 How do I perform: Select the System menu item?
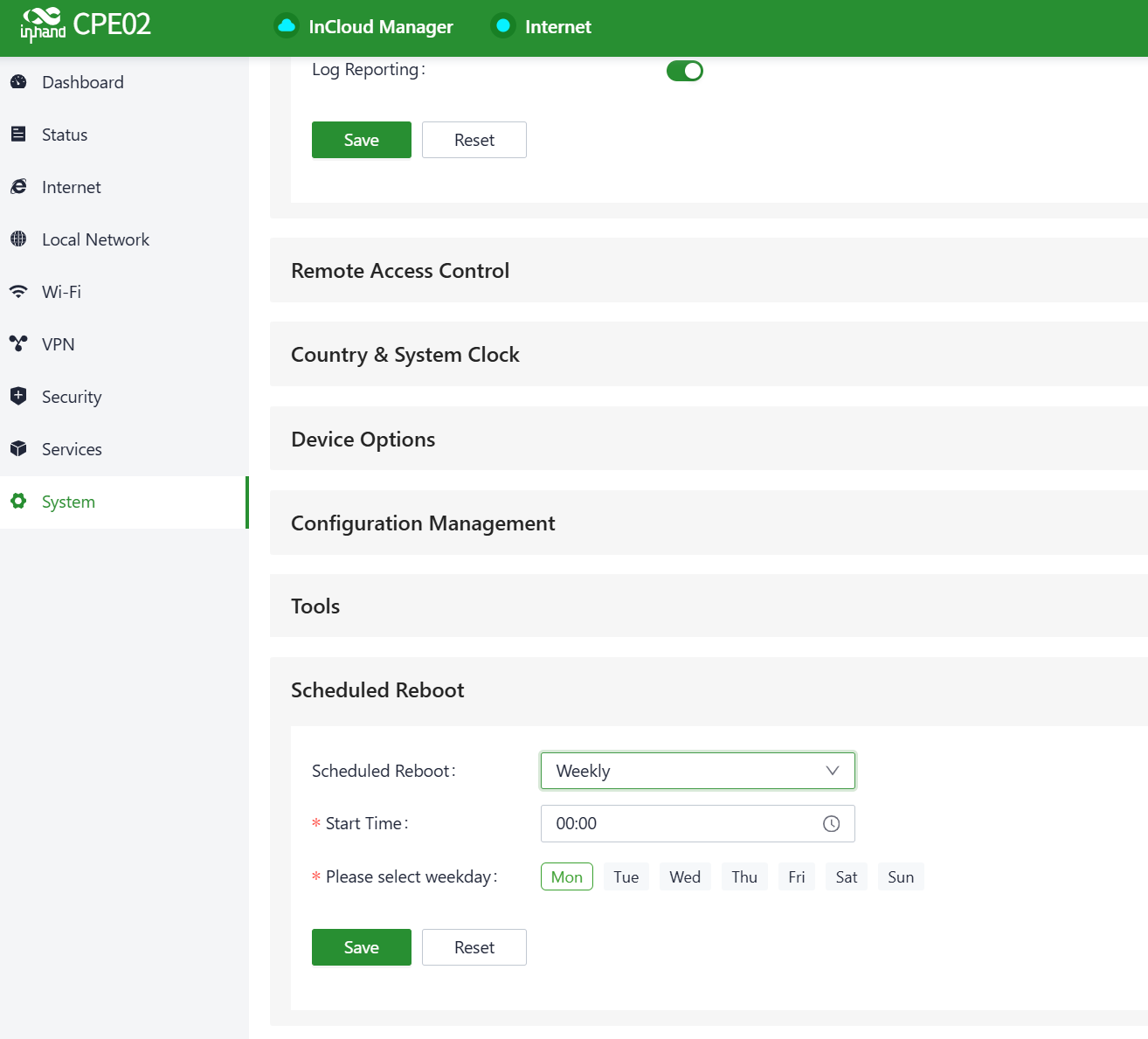68,502
